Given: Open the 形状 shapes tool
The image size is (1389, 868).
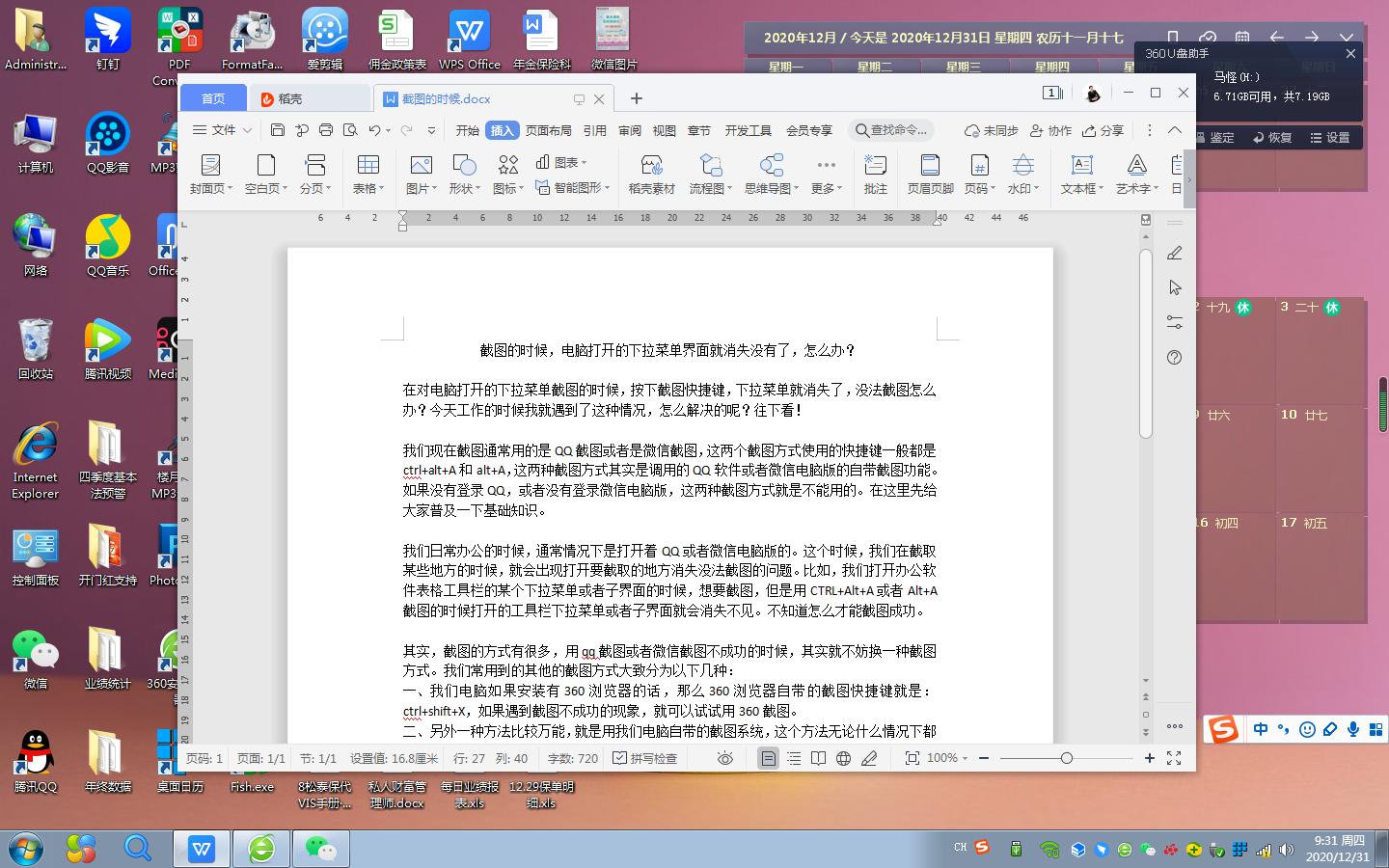Looking at the screenshot, I should tap(464, 174).
